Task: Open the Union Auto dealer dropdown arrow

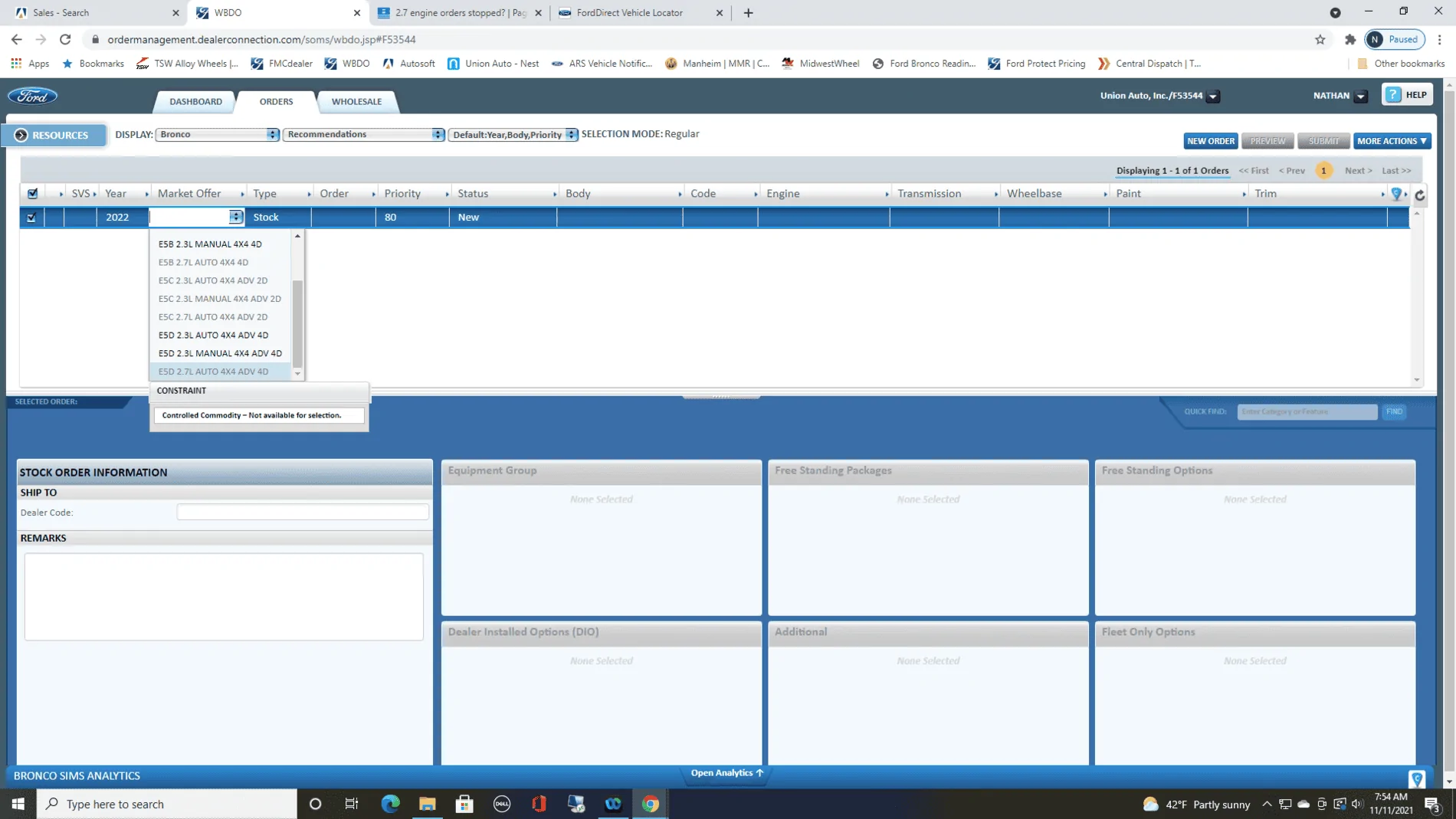Action: (1213, 97)
